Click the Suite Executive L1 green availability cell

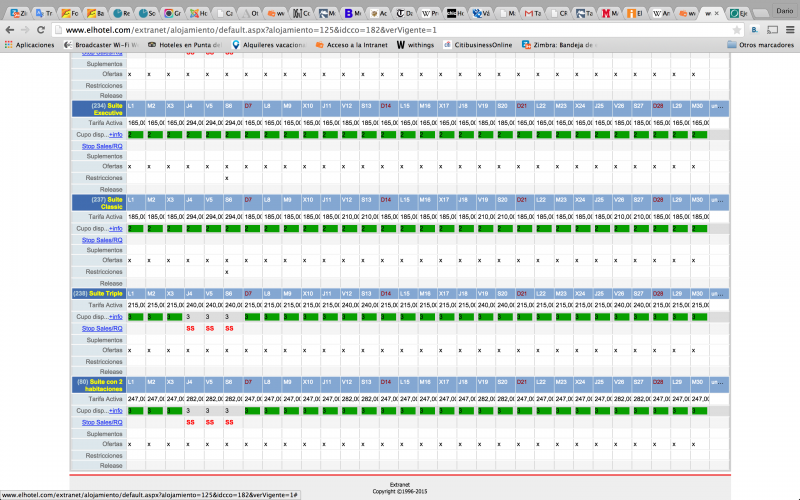pyautogui.click(x=136, y=133)
